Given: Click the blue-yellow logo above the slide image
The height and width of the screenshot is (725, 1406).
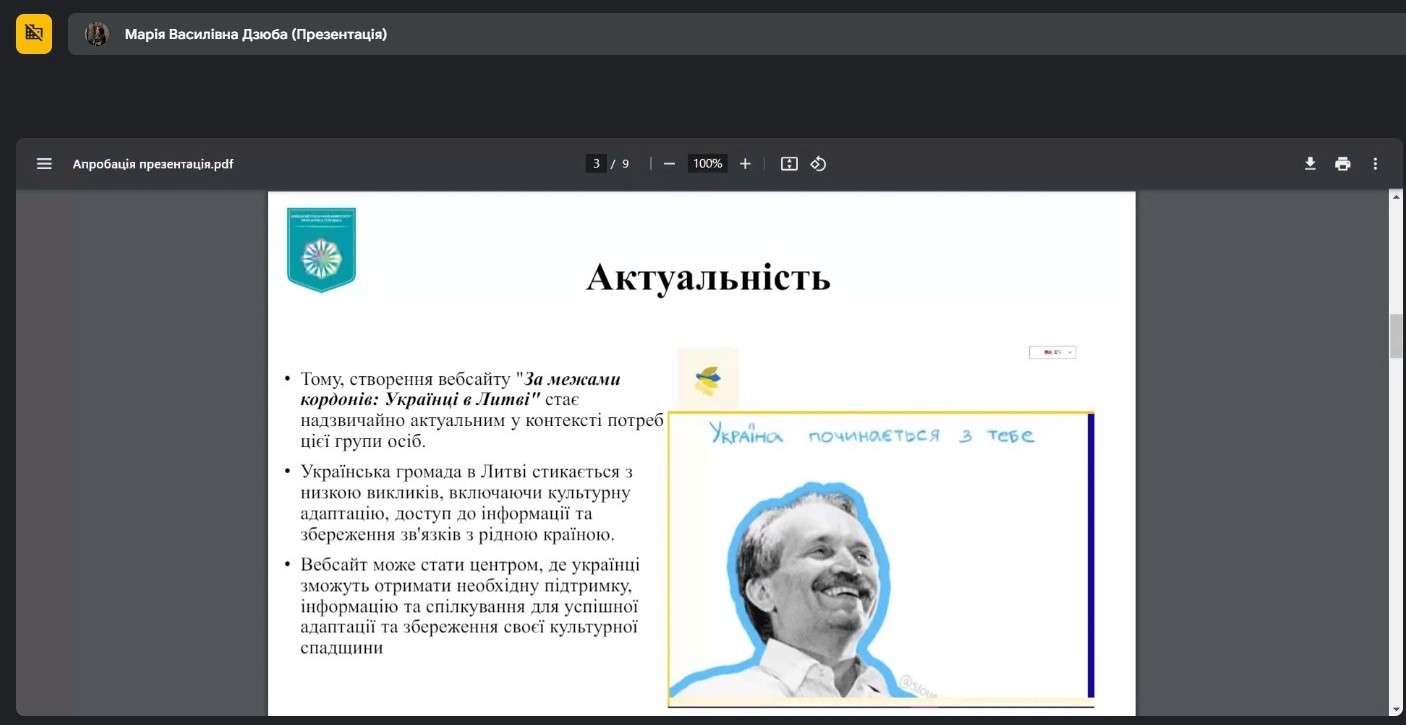Looking at the screenshot, I should (708, 378).
